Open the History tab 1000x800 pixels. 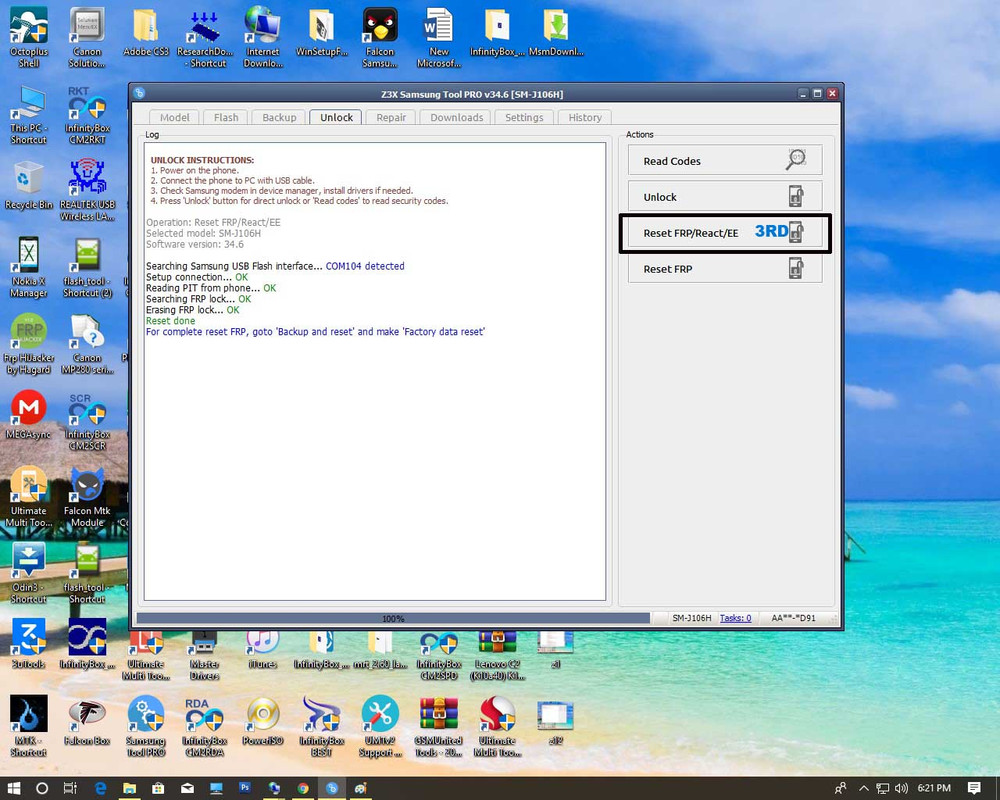click(585, 117)
